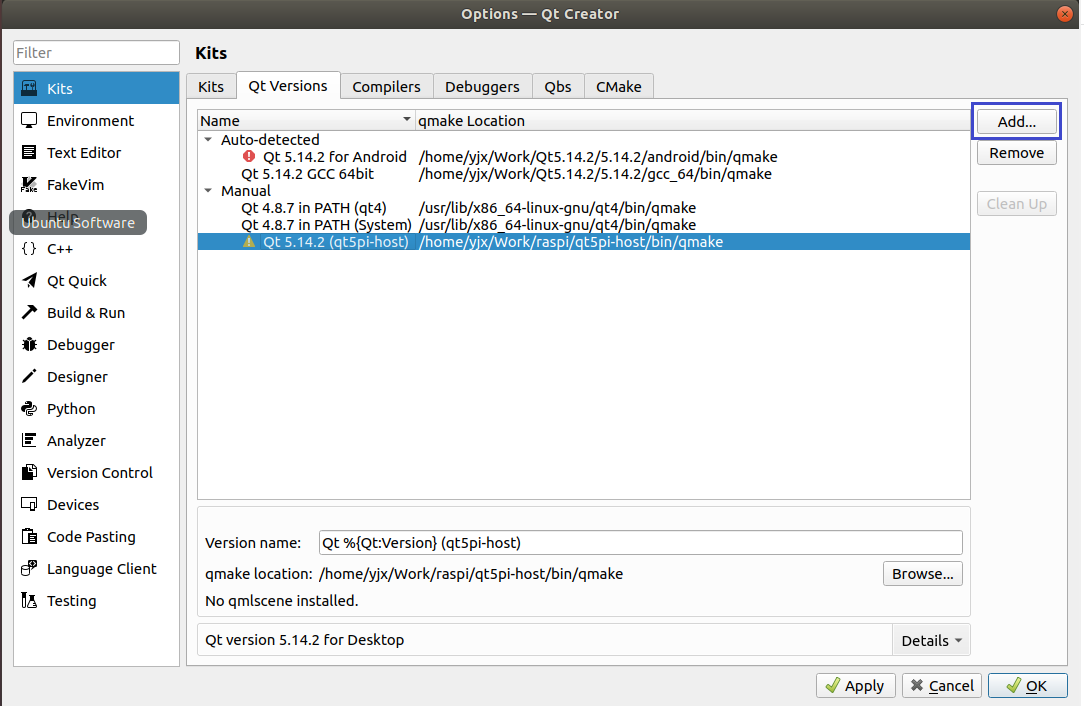Click the Apply button
1084x706 pixels.
(x=855, y=685)
